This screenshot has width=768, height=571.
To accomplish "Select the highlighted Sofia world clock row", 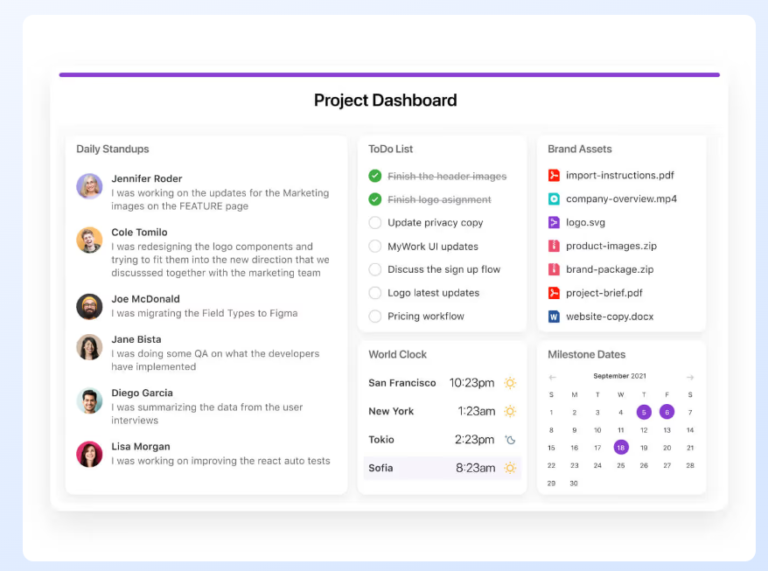I will (442, 468).
